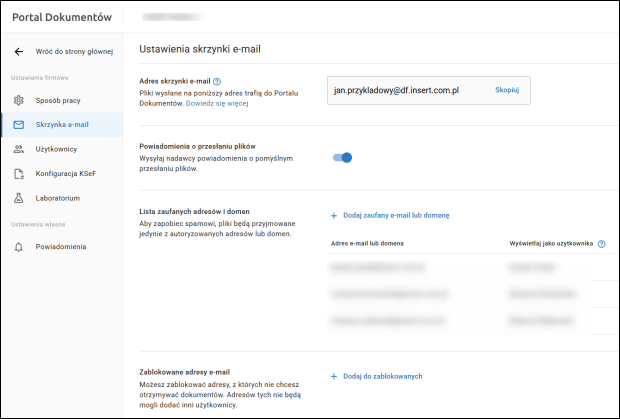The image size is (620, 419).
Task: Go to Konfiguracja KSeF
Action: point(65,174)
